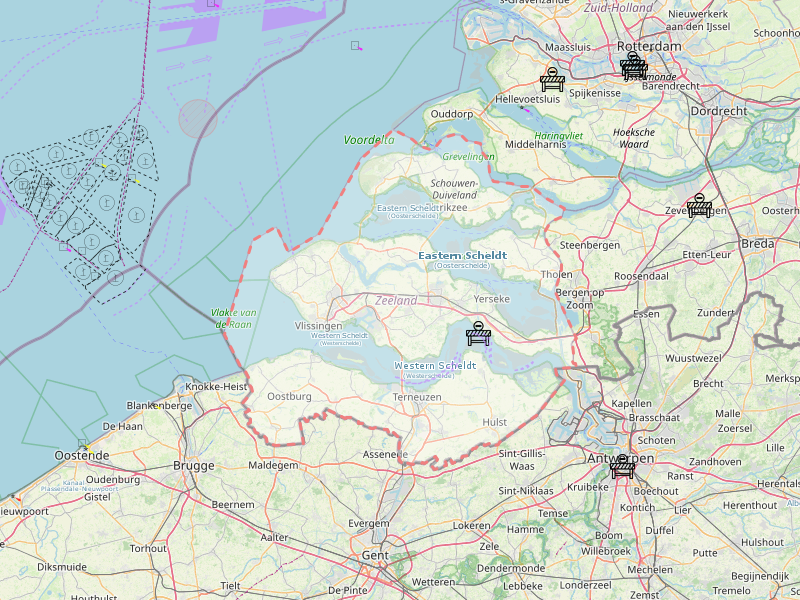This screenshot has width=800, height=600.
Task: Select the roadblock marker at Rotterdam
Action: [x=634, y=66]
